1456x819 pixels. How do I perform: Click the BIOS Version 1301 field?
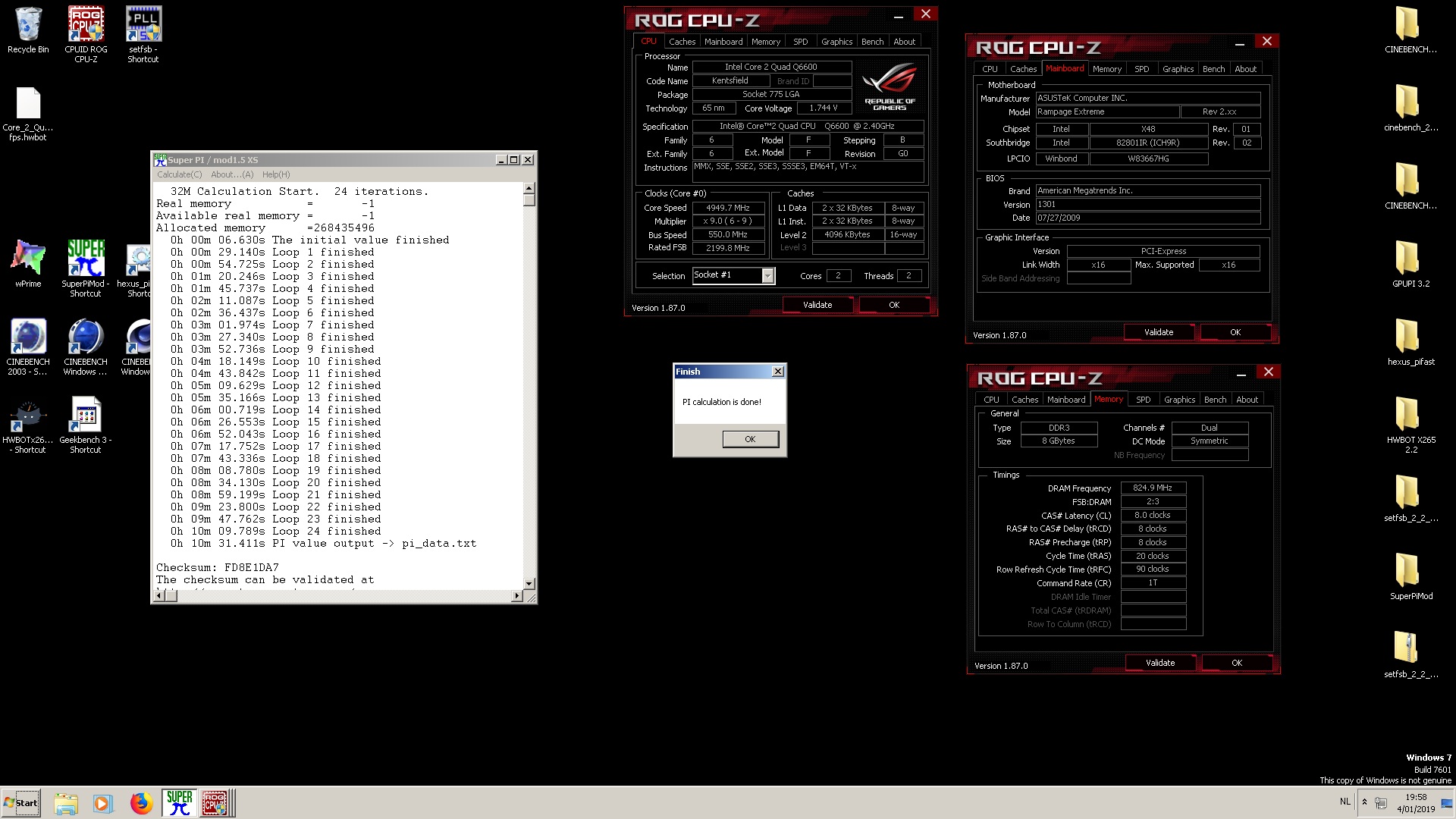1148,205
